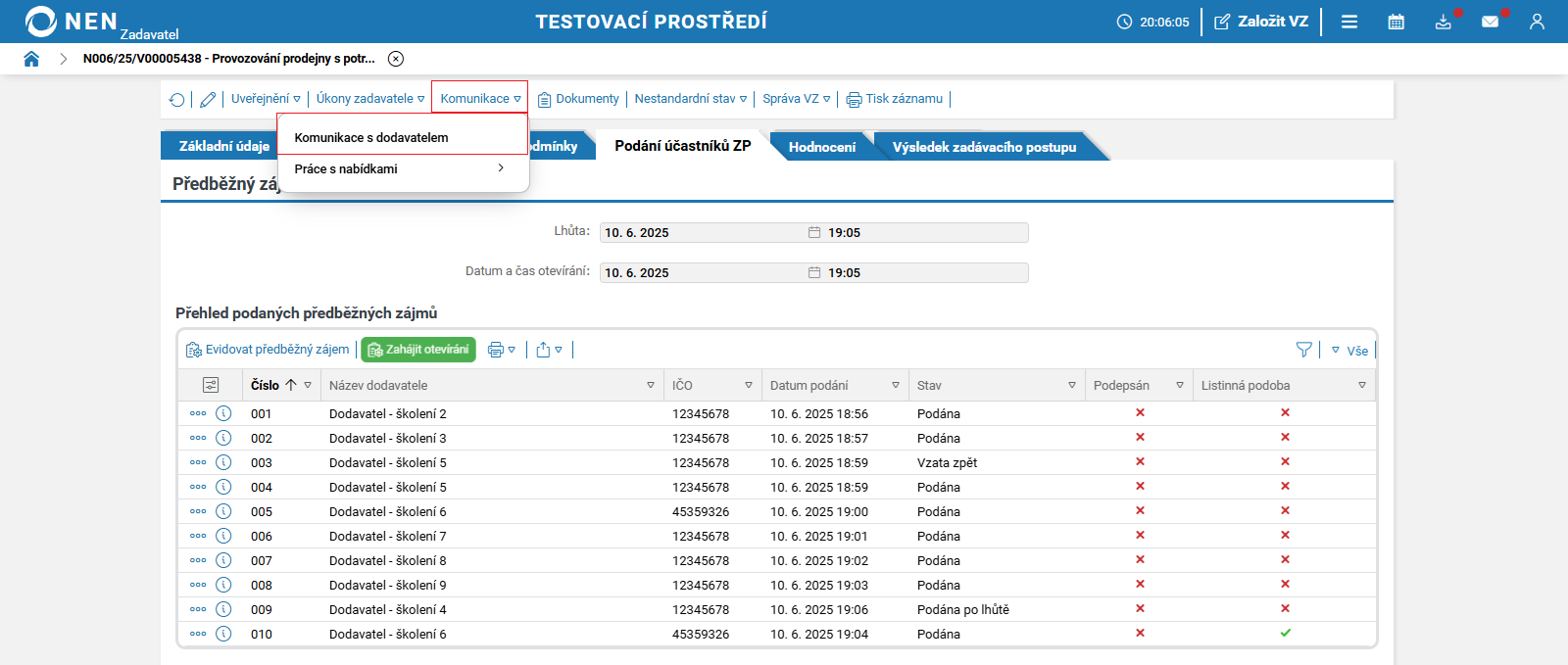The image size is (1568, 665).
Task: Select Komunikace s dodavatelem menu item
Action: pyautogui.click(x=371, y=138)
